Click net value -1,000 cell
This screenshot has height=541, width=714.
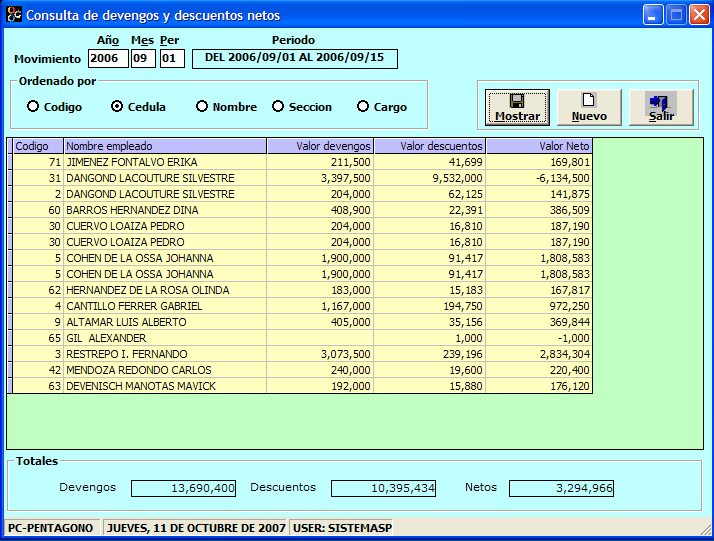point(539,338)
